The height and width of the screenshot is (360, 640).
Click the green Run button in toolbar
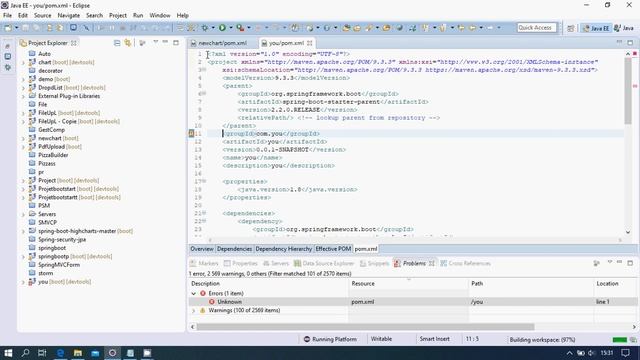click(x=222, y=28)
